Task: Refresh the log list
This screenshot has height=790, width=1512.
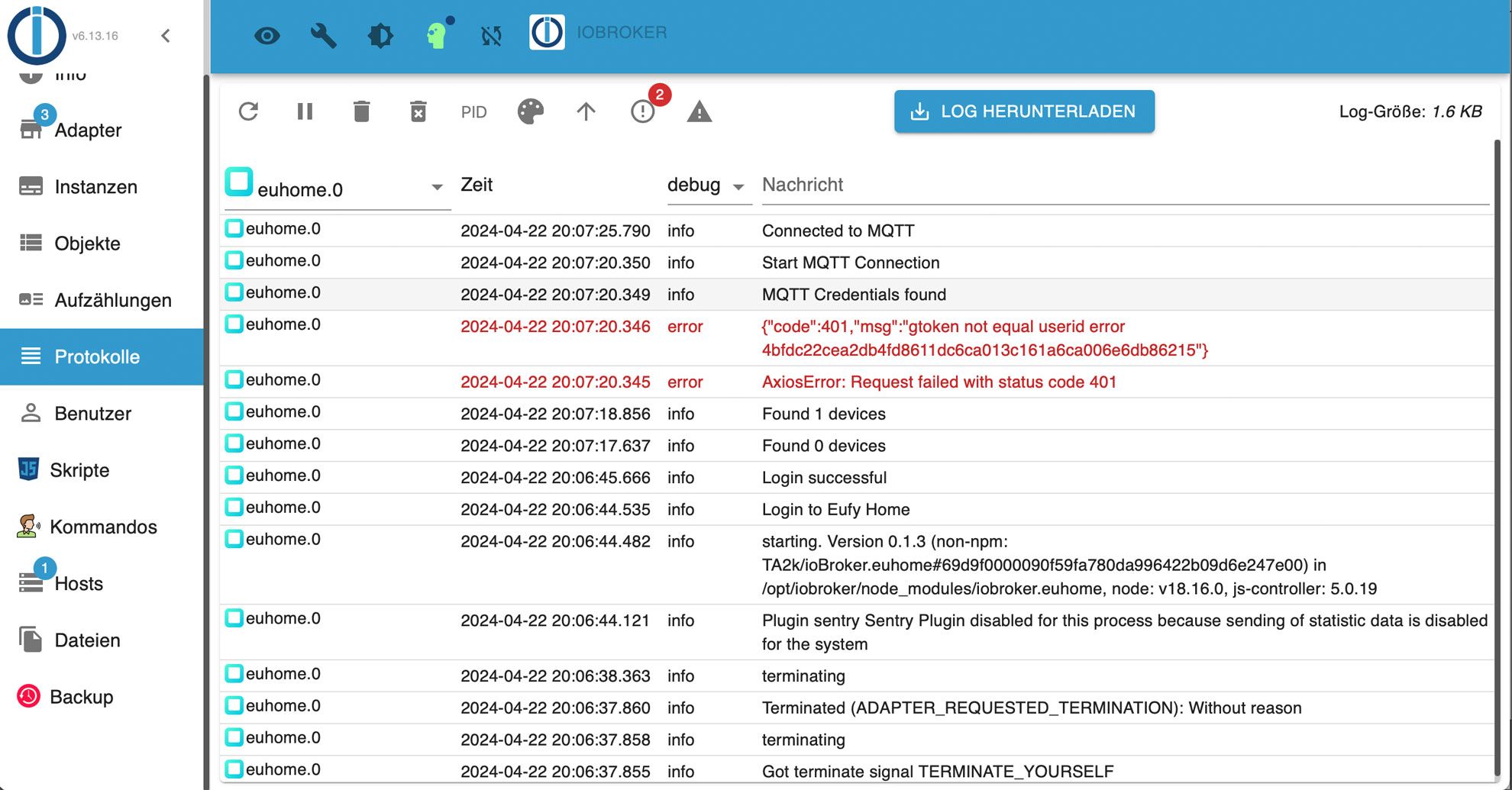Action: (x=249, y=111)
